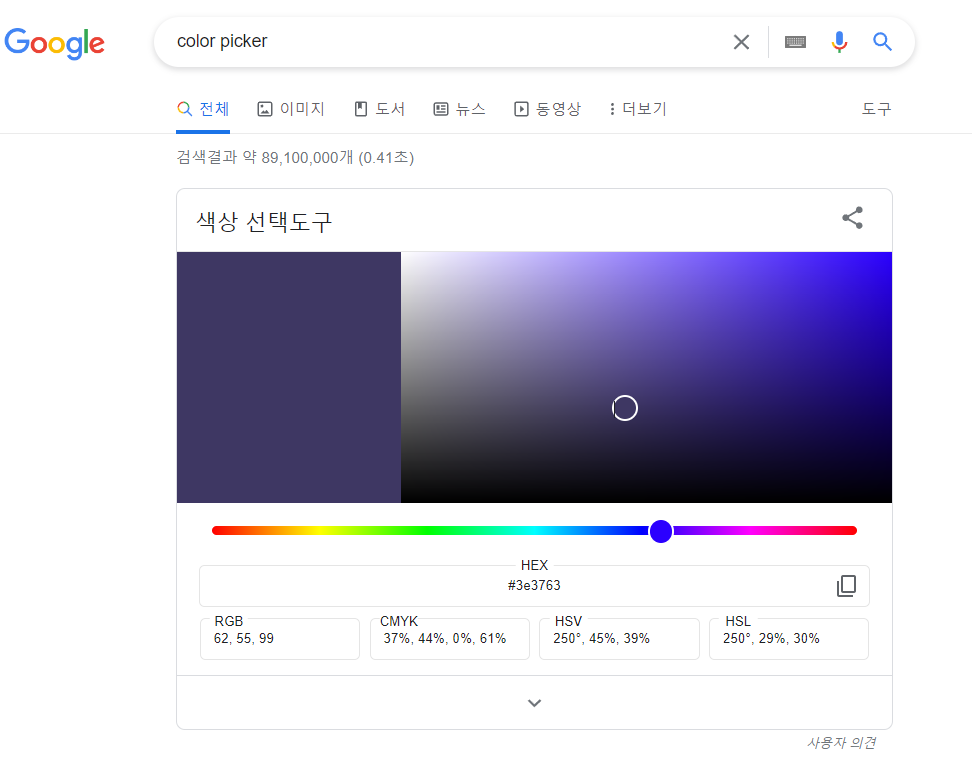This screenshot has width=972, height=779.
Task: Open the 동영상 search tab
Action: [x=548, y=108]
